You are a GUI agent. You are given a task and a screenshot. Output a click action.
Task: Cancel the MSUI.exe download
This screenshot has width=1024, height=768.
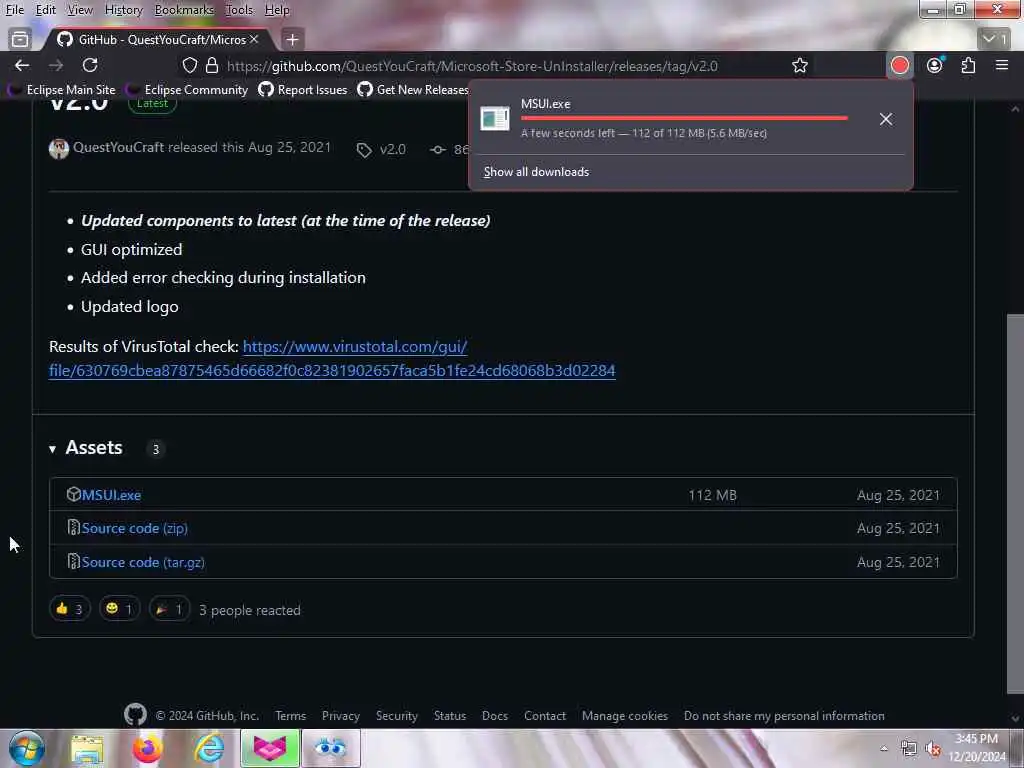pyautogui.click(x=886, y=119)
